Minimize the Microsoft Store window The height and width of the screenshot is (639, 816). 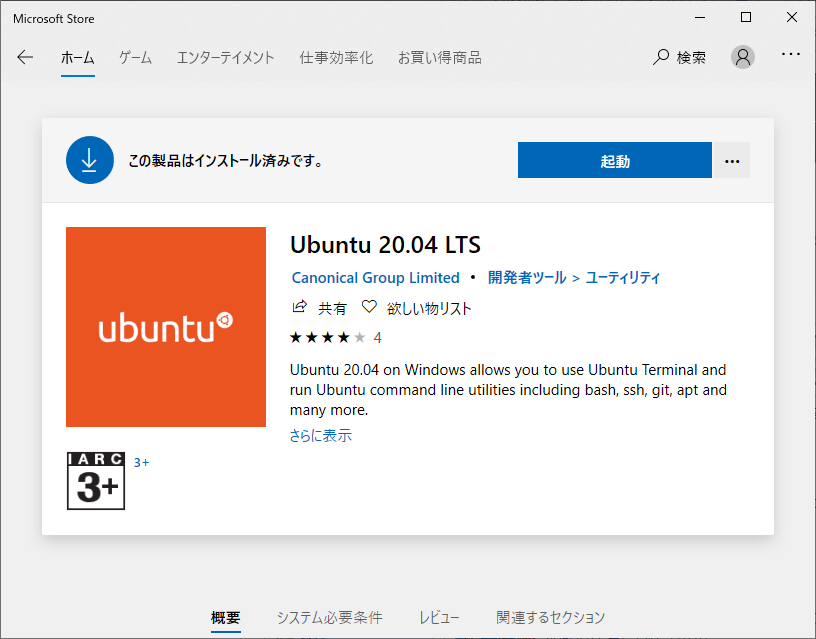700,18
